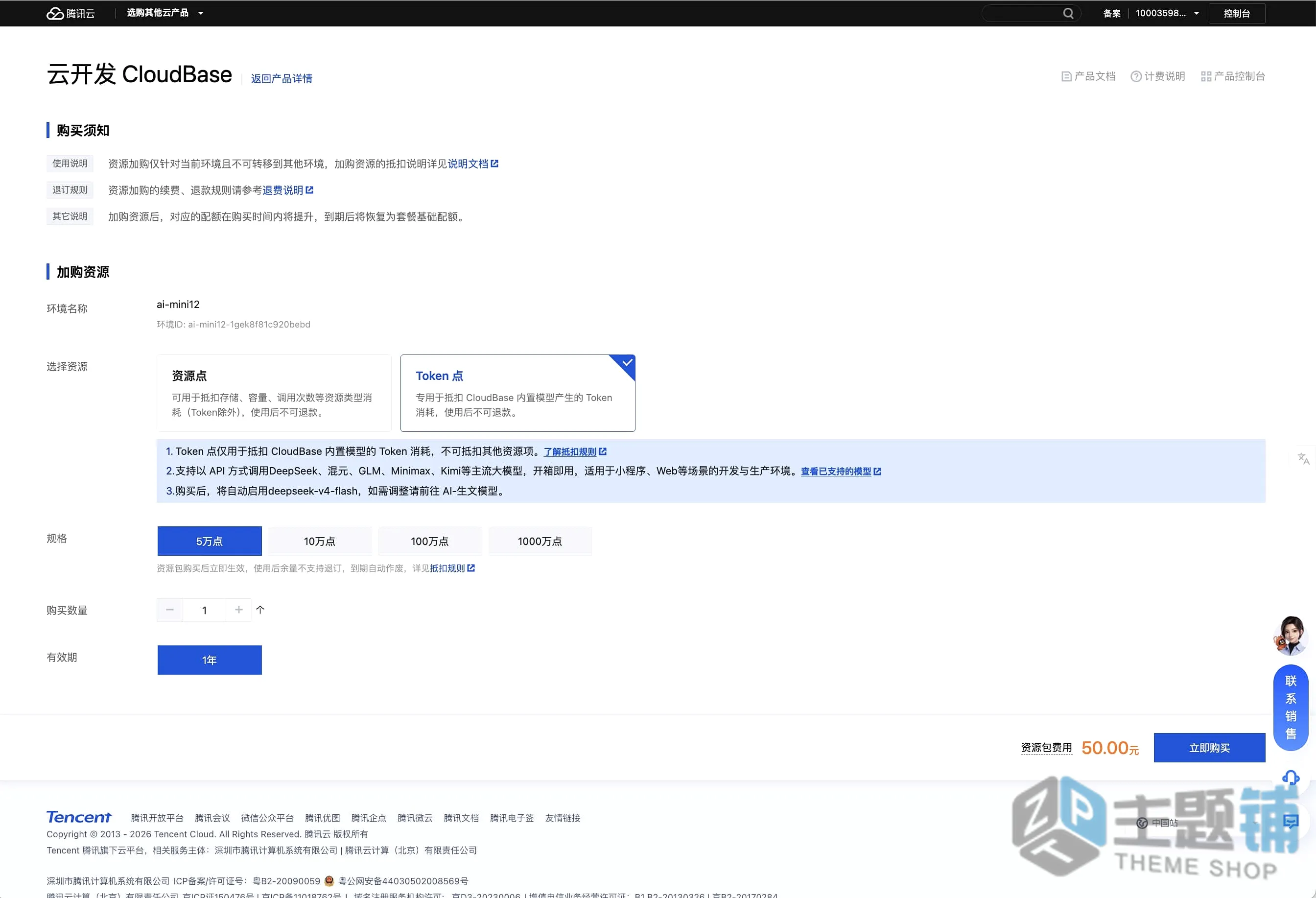
Task: Open 查看已支持的模型 link
Action: 841,471
